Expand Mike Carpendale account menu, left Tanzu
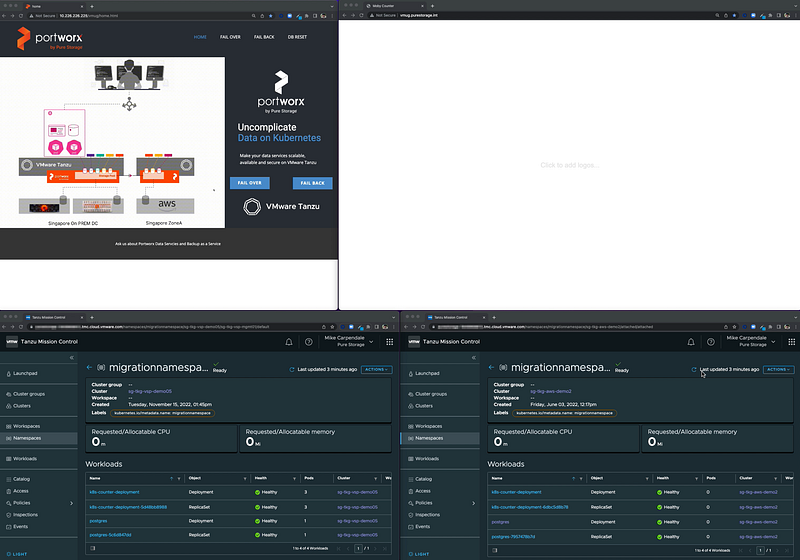800x560 pixels. click(349, 341)
